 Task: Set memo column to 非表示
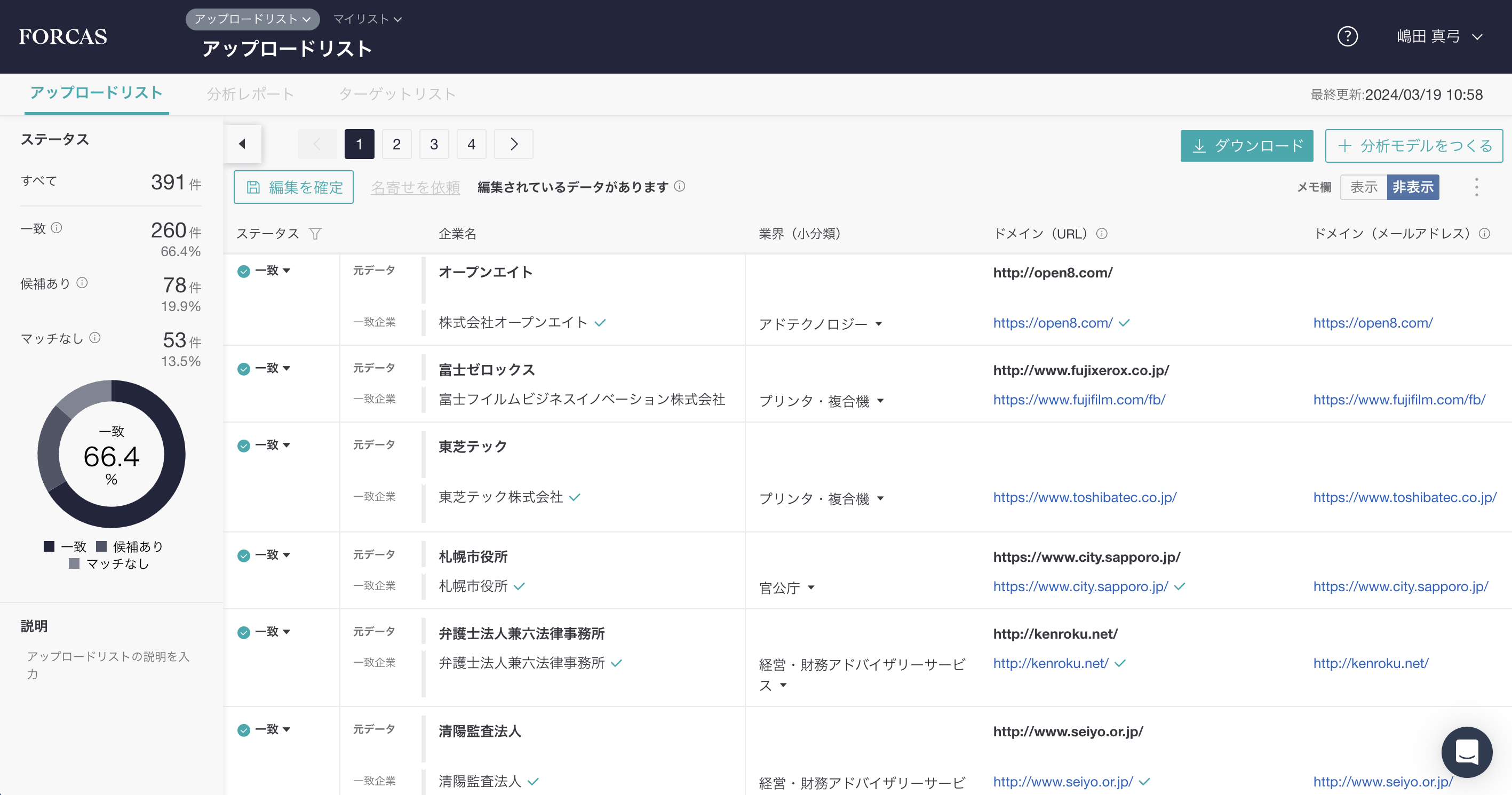[1412, 187]
